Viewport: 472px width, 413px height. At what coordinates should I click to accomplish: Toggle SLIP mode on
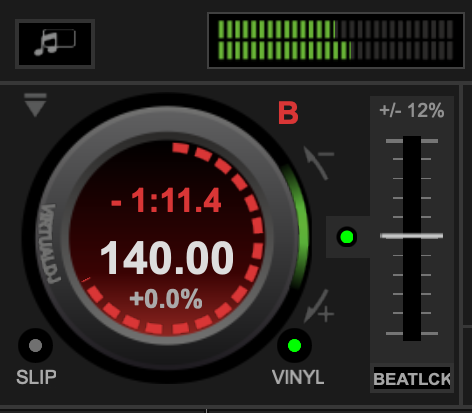(x=35, y=346)
